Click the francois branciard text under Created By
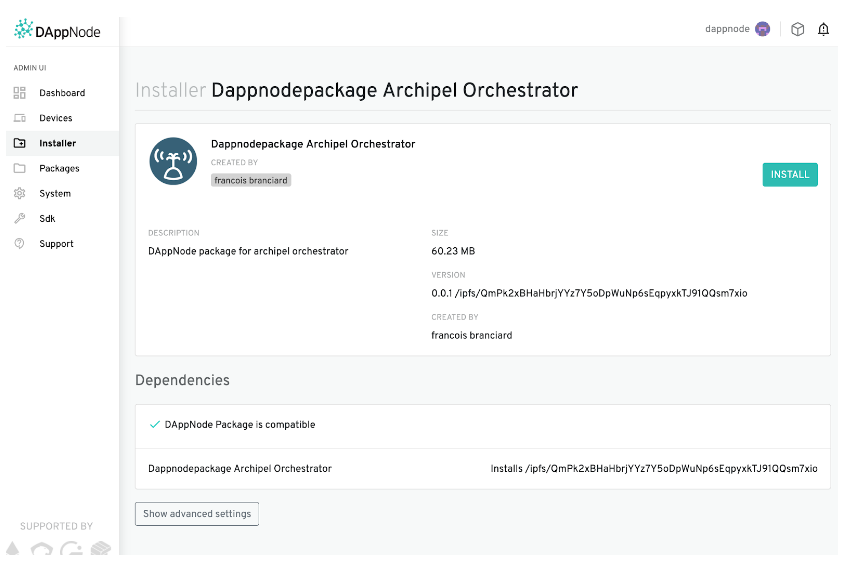The width and height of the screenshot is (841, 564). pos(471,336)
